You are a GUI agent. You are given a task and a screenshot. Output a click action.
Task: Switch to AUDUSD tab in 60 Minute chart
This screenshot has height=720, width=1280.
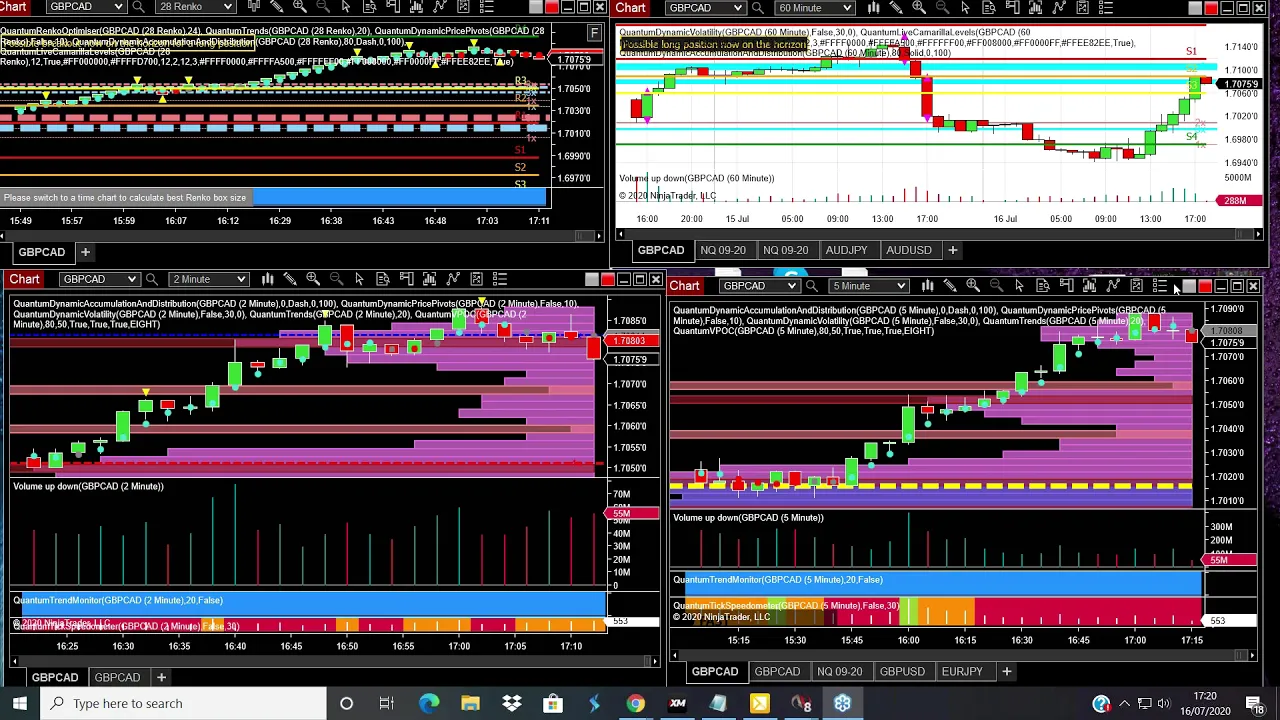click(x=908, y=250)
